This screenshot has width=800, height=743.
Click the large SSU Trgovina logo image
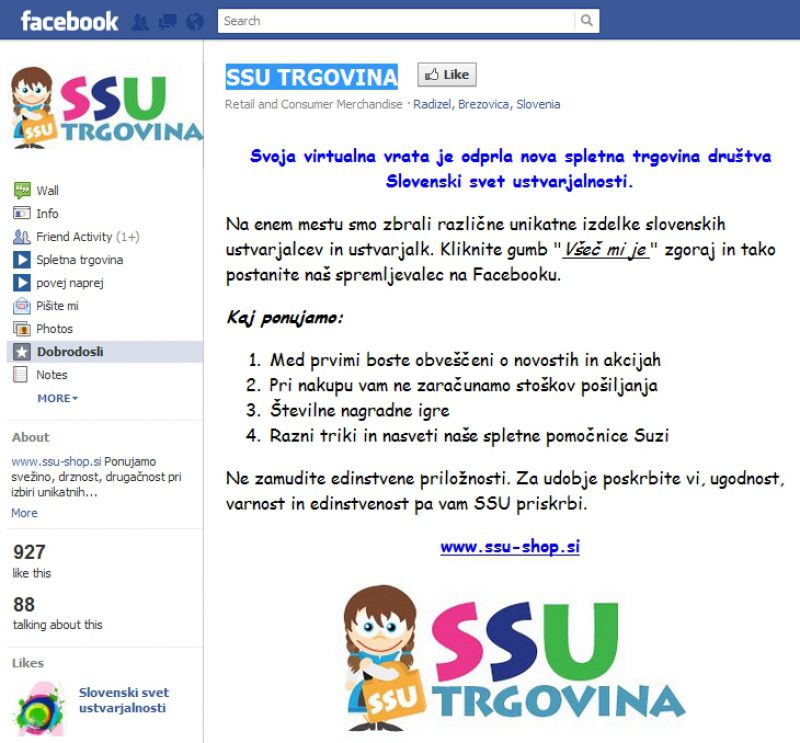click(x=514, y=658)
